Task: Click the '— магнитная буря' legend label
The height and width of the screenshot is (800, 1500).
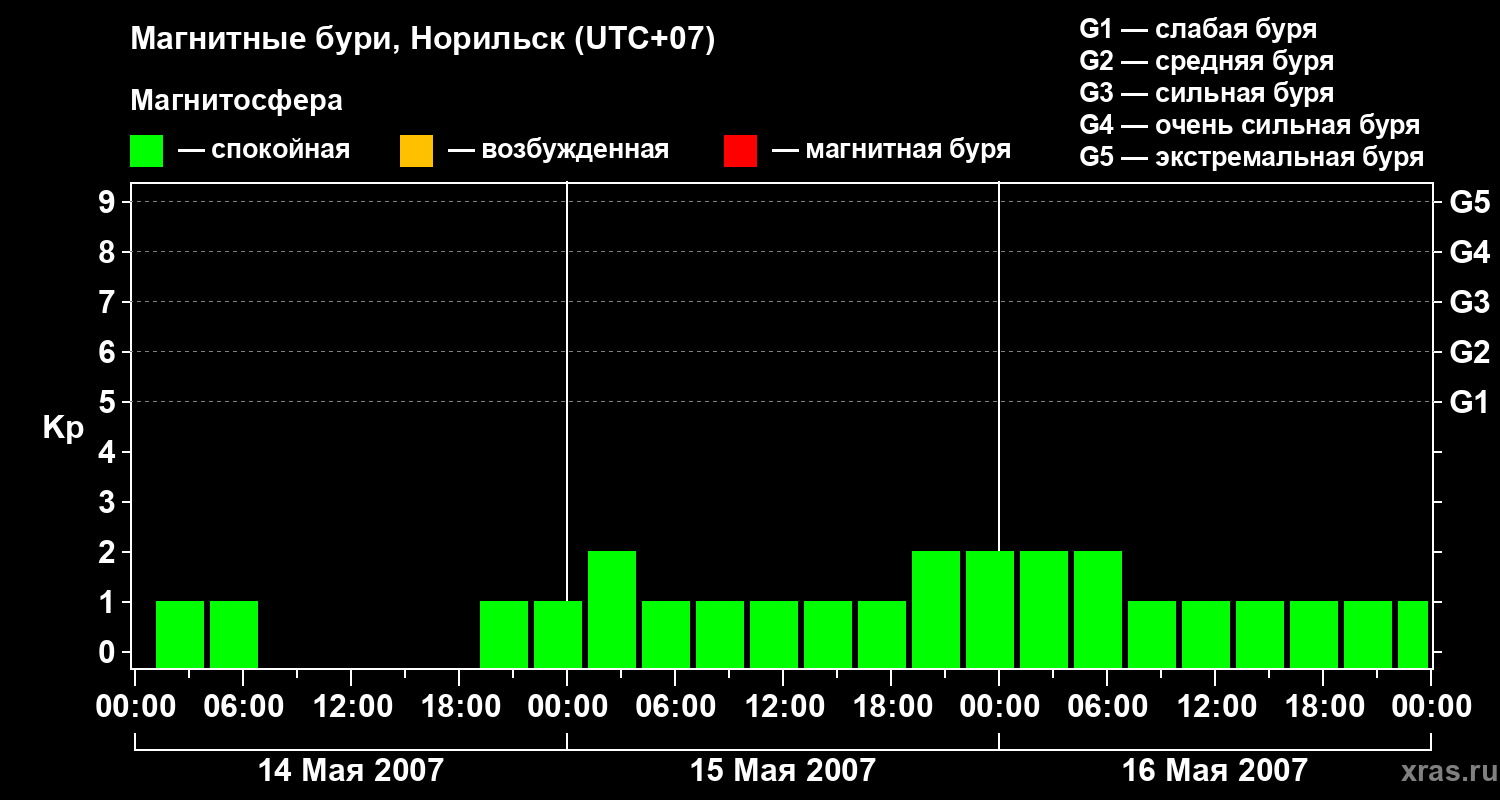Action: [x=891, y=150]
